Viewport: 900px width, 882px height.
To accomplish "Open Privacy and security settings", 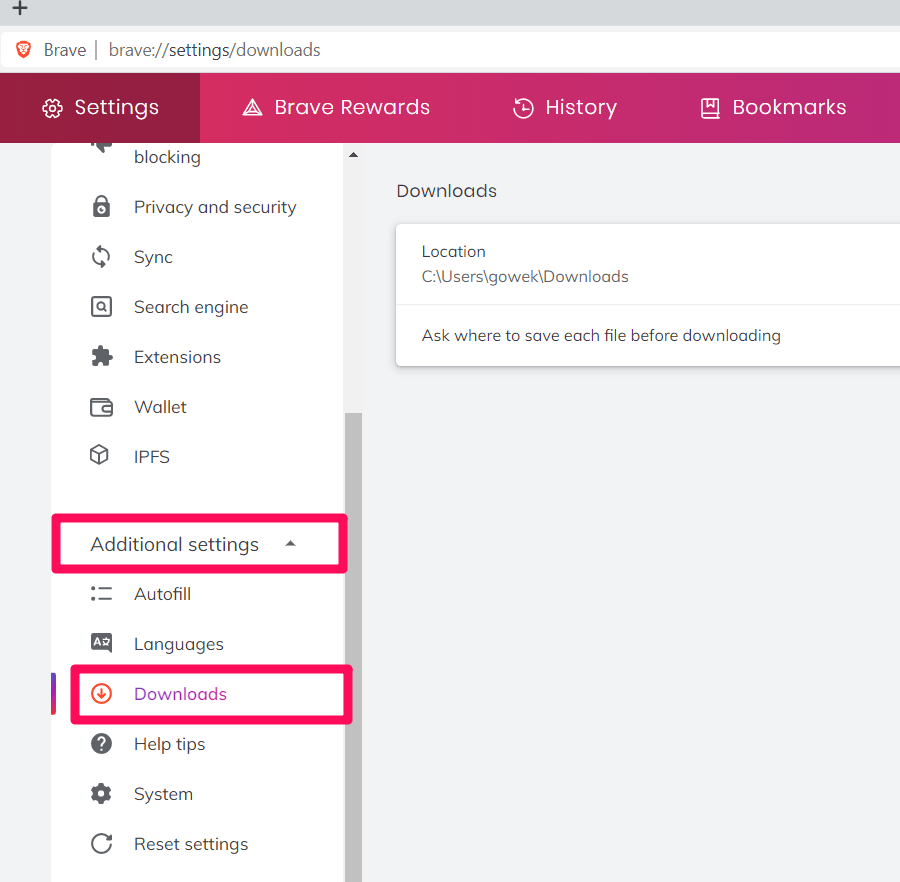I will [x=215, y=207].
